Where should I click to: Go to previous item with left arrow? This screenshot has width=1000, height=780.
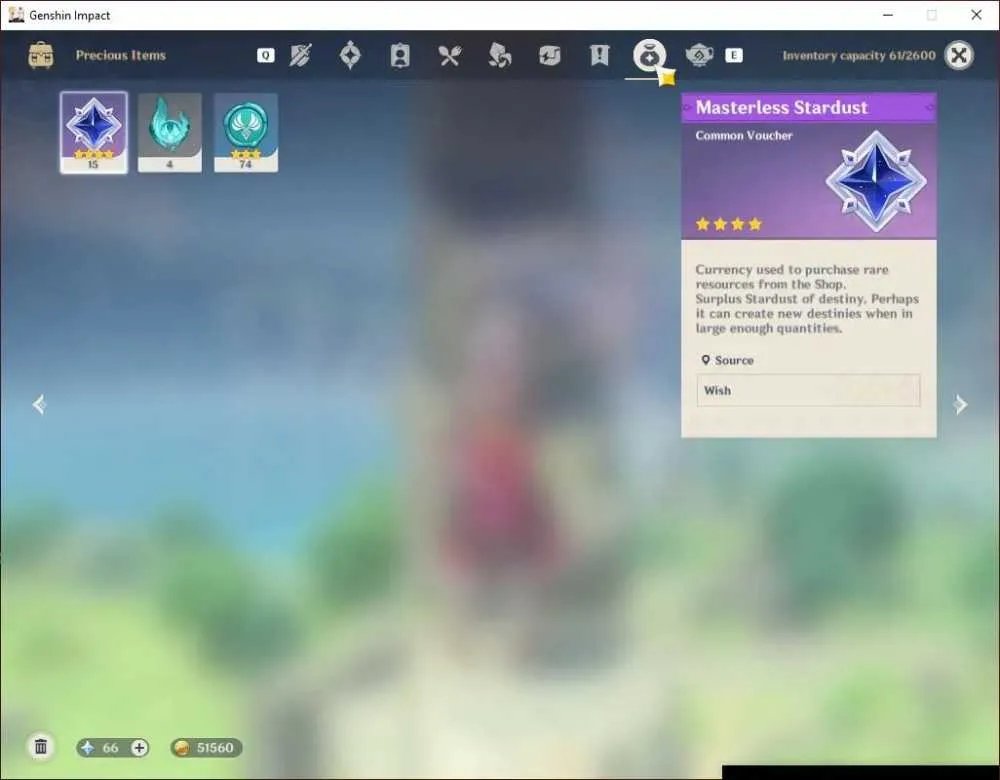click(x=40, y=404)
